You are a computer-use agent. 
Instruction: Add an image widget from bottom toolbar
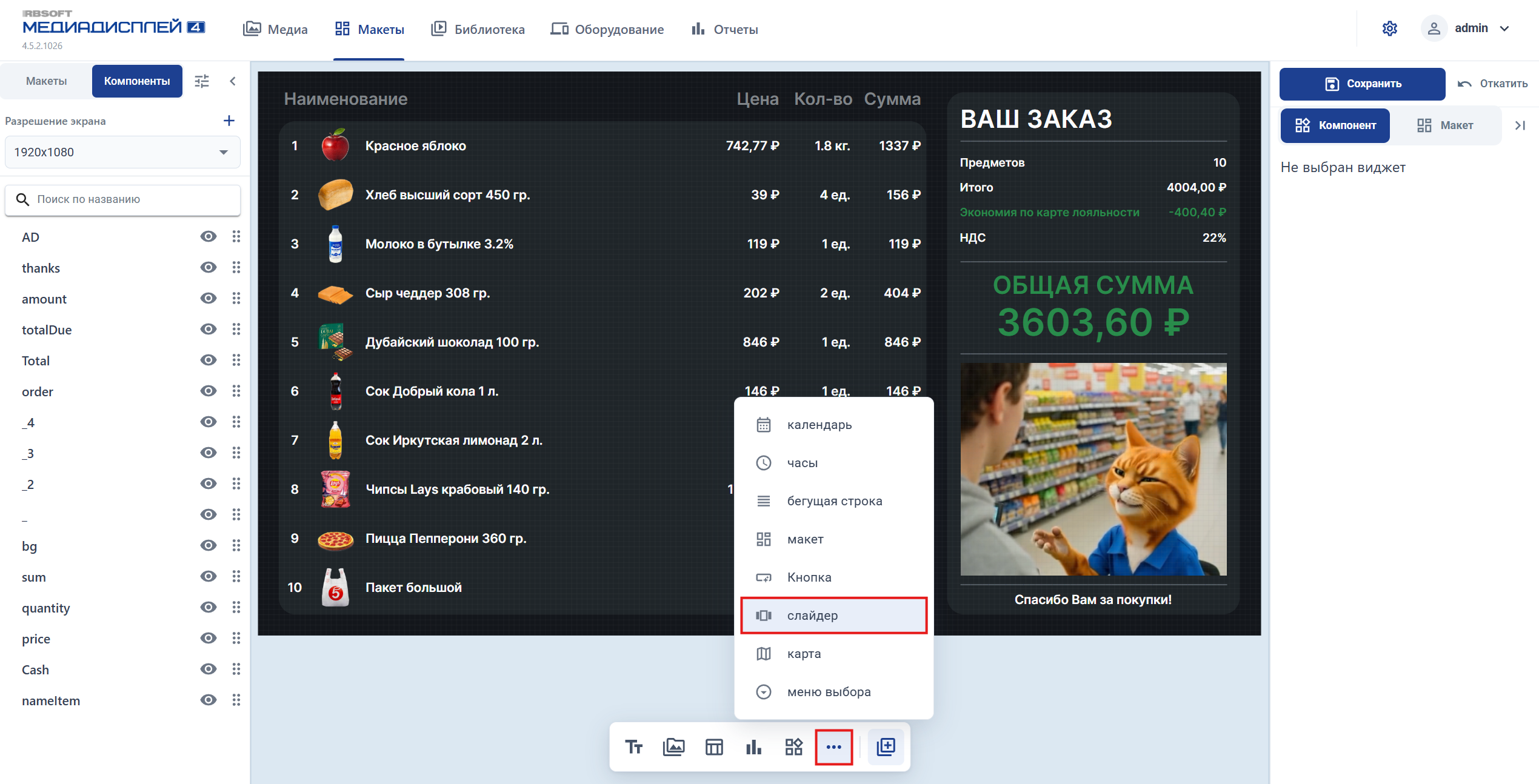[673, 747]
